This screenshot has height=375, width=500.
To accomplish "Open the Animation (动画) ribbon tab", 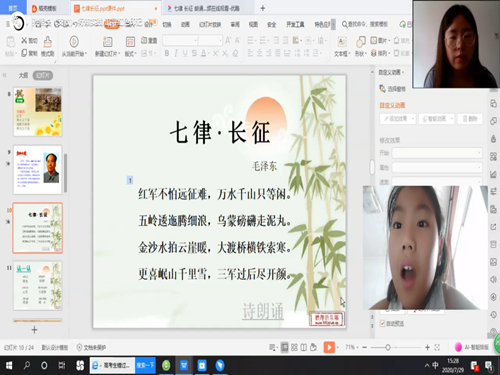I will click(185, 24).
